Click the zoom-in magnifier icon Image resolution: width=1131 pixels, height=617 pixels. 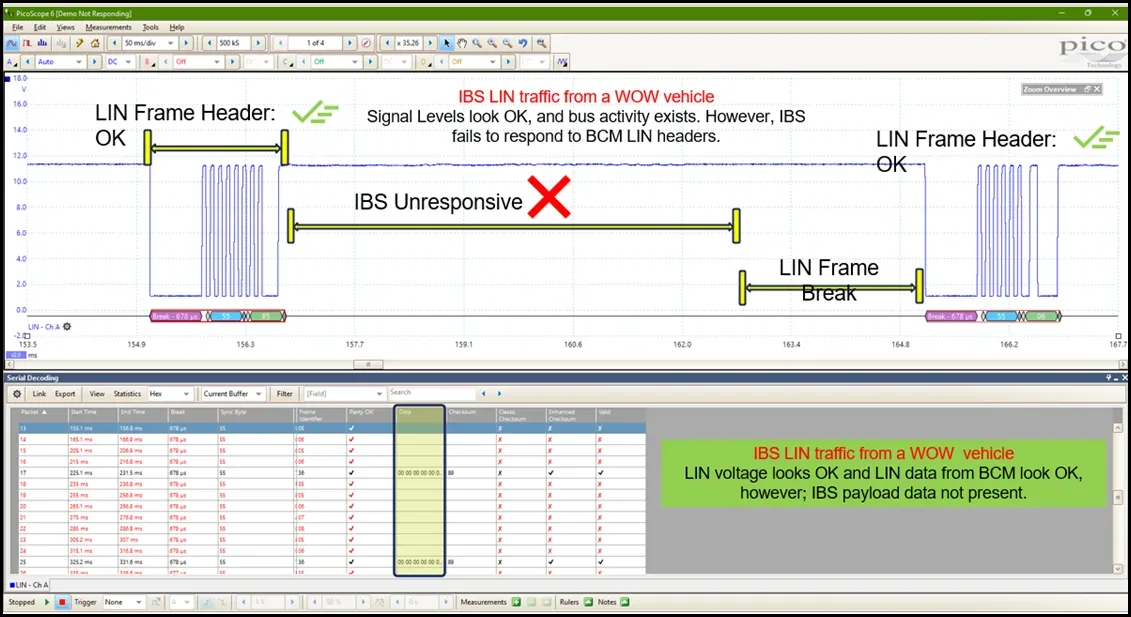point(492,43)
